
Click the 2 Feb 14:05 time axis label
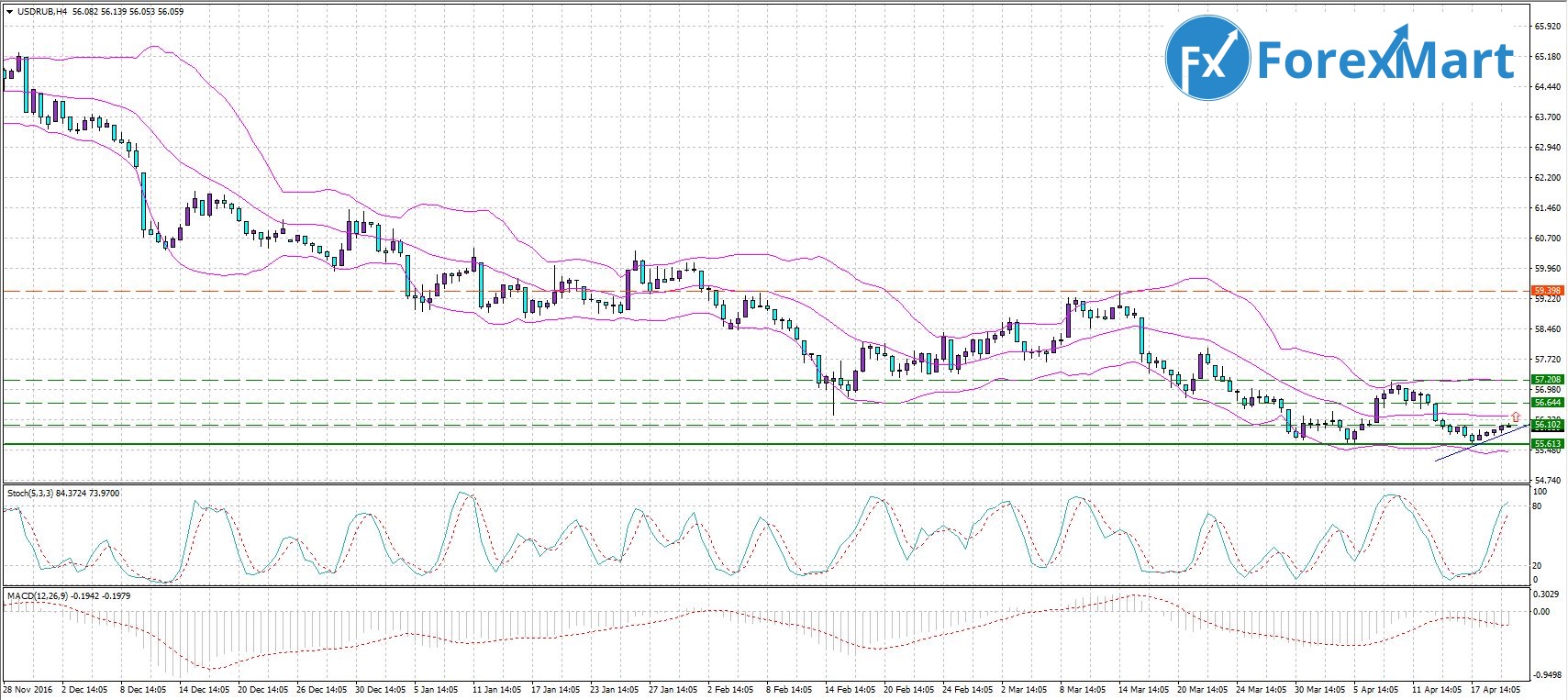click(x=732, y=689)
